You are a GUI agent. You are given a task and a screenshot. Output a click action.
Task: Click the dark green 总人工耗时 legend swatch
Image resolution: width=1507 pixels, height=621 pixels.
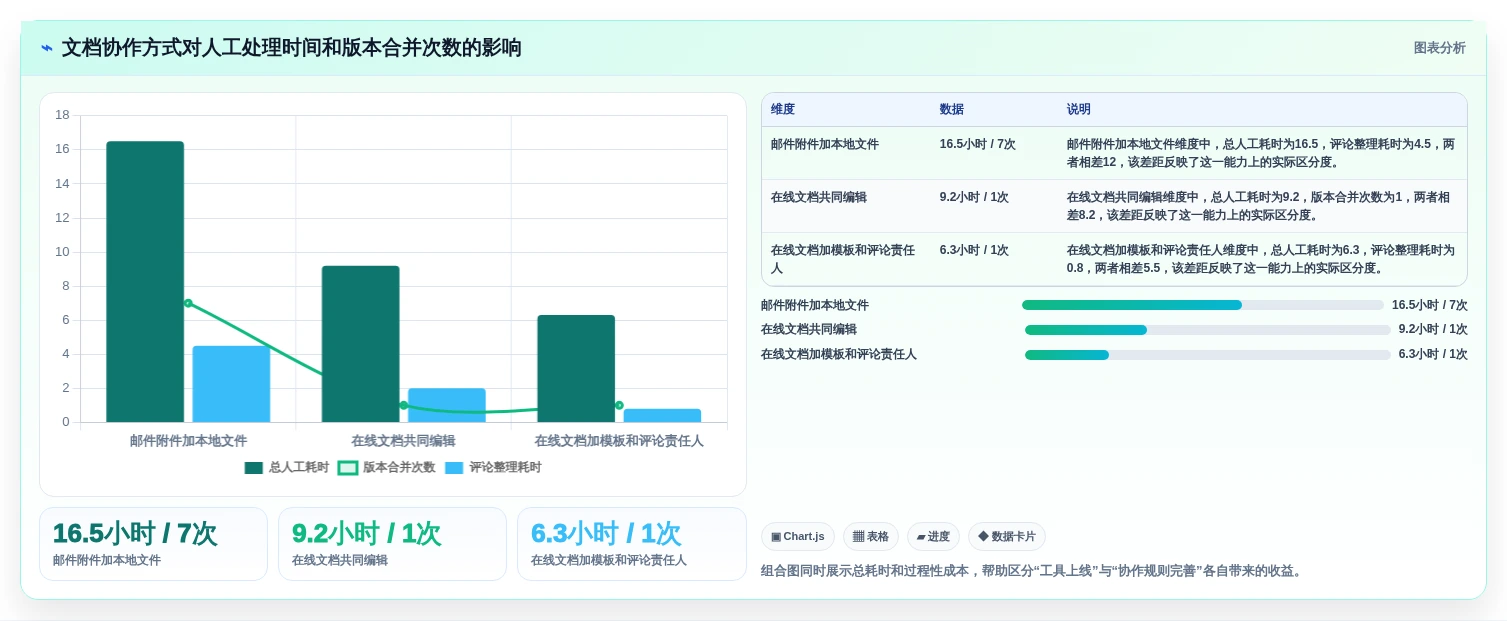point(254,468)
